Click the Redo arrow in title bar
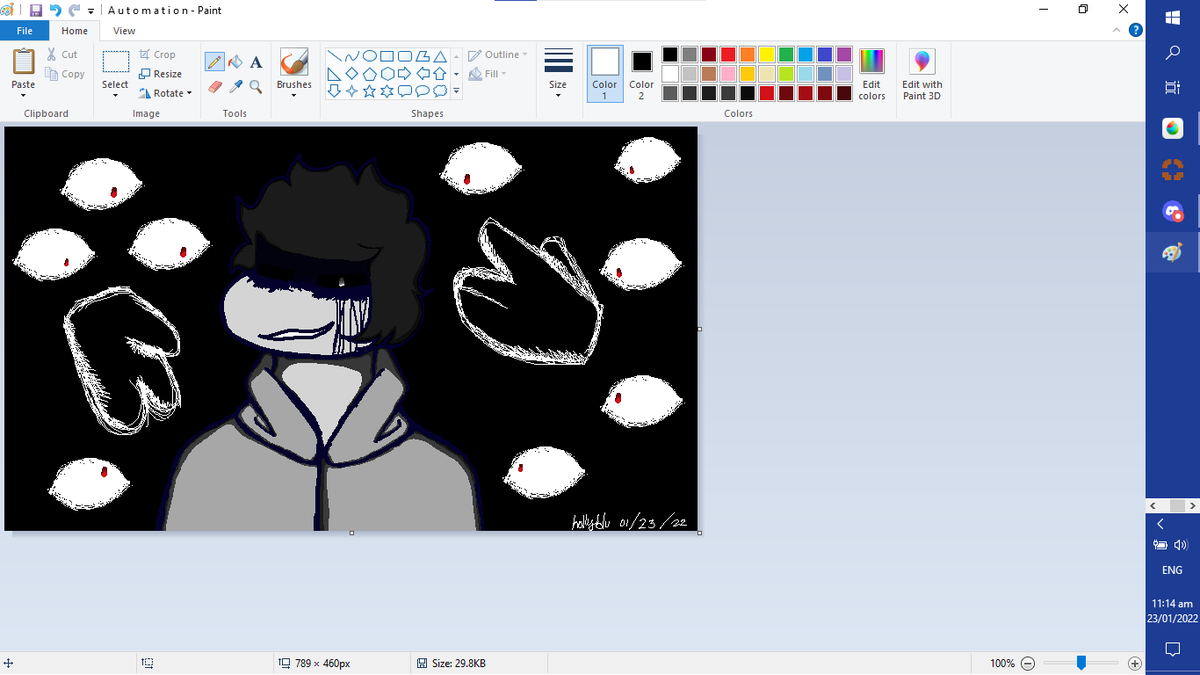Screen dimensions: 1200x675 pos(75,10)
